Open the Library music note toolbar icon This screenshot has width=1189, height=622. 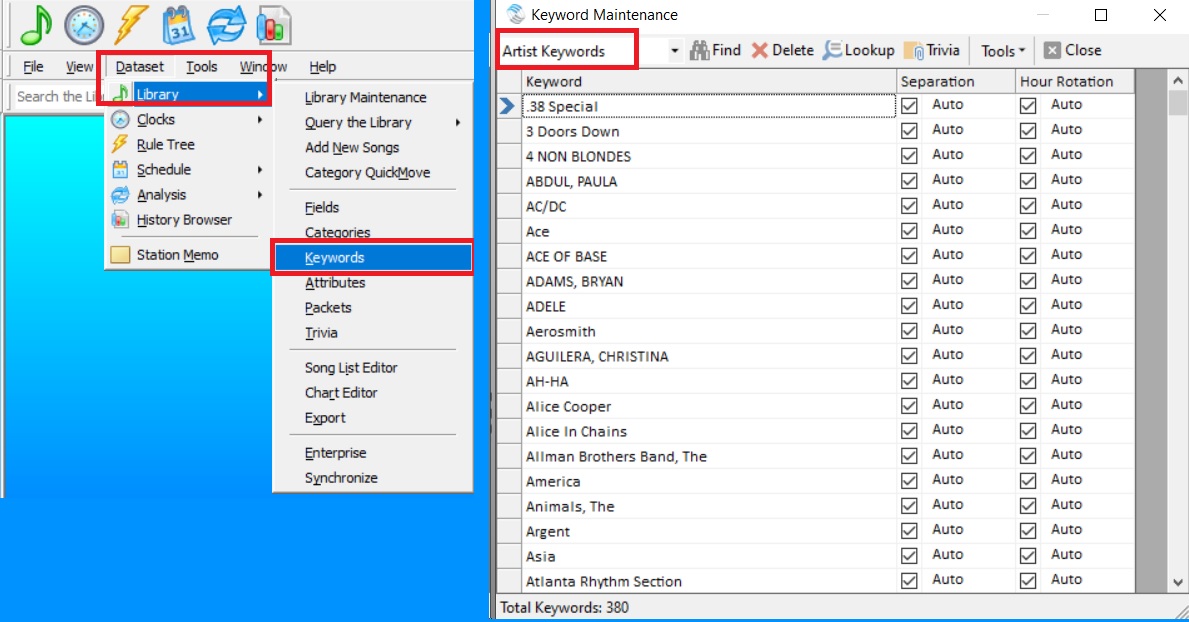coord(36,24)
